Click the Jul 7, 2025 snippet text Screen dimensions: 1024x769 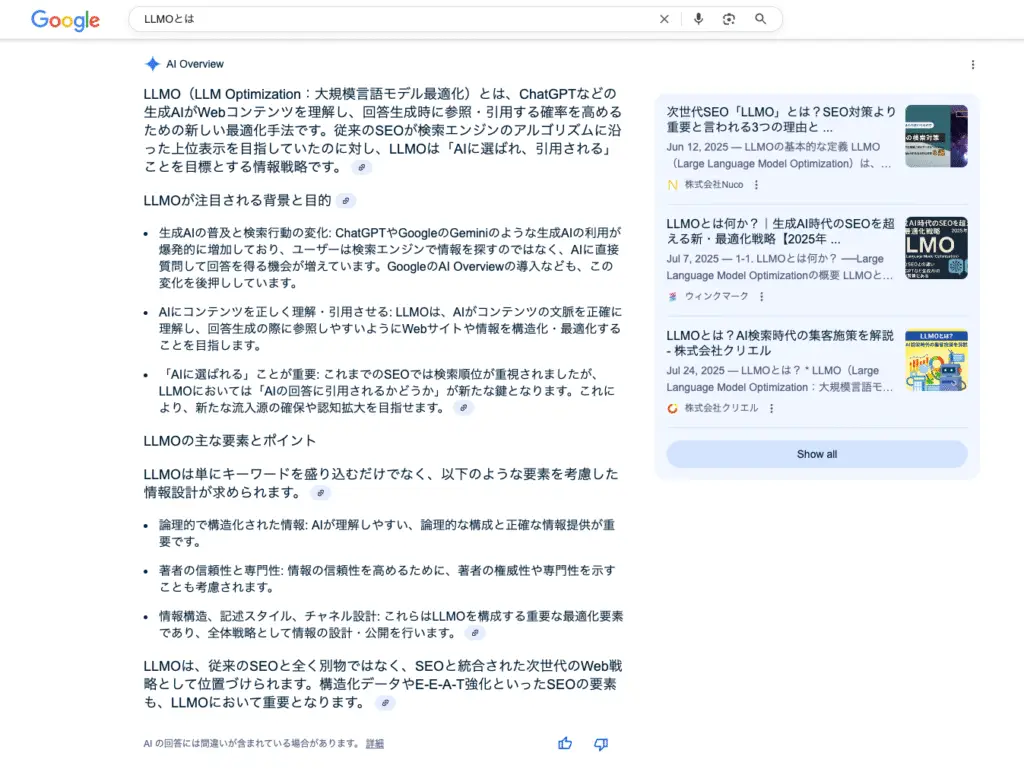pyautogui.click(x=780, y=267)
